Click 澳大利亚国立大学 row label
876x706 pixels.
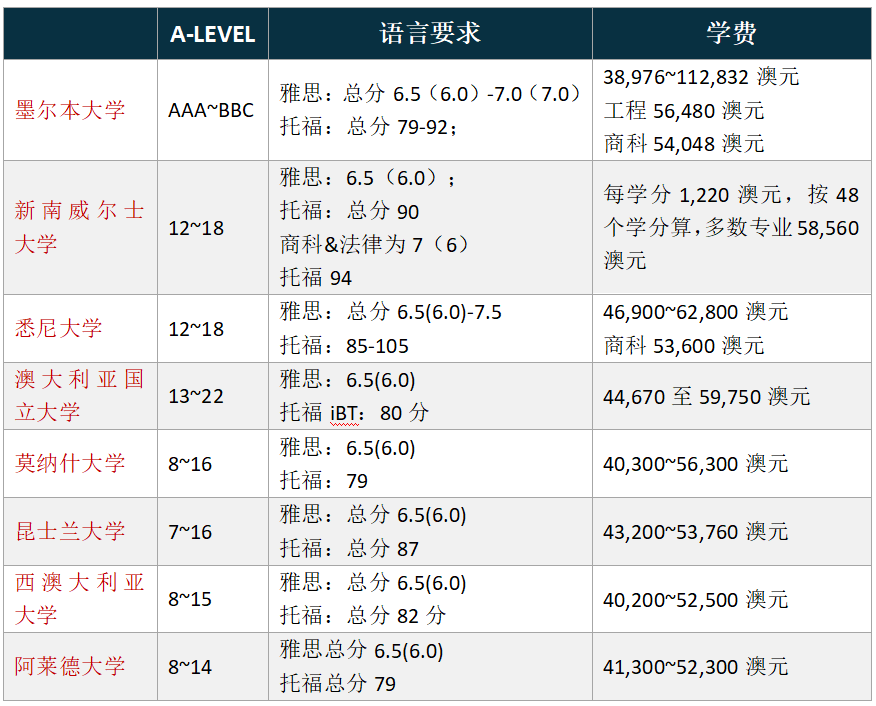78,396
